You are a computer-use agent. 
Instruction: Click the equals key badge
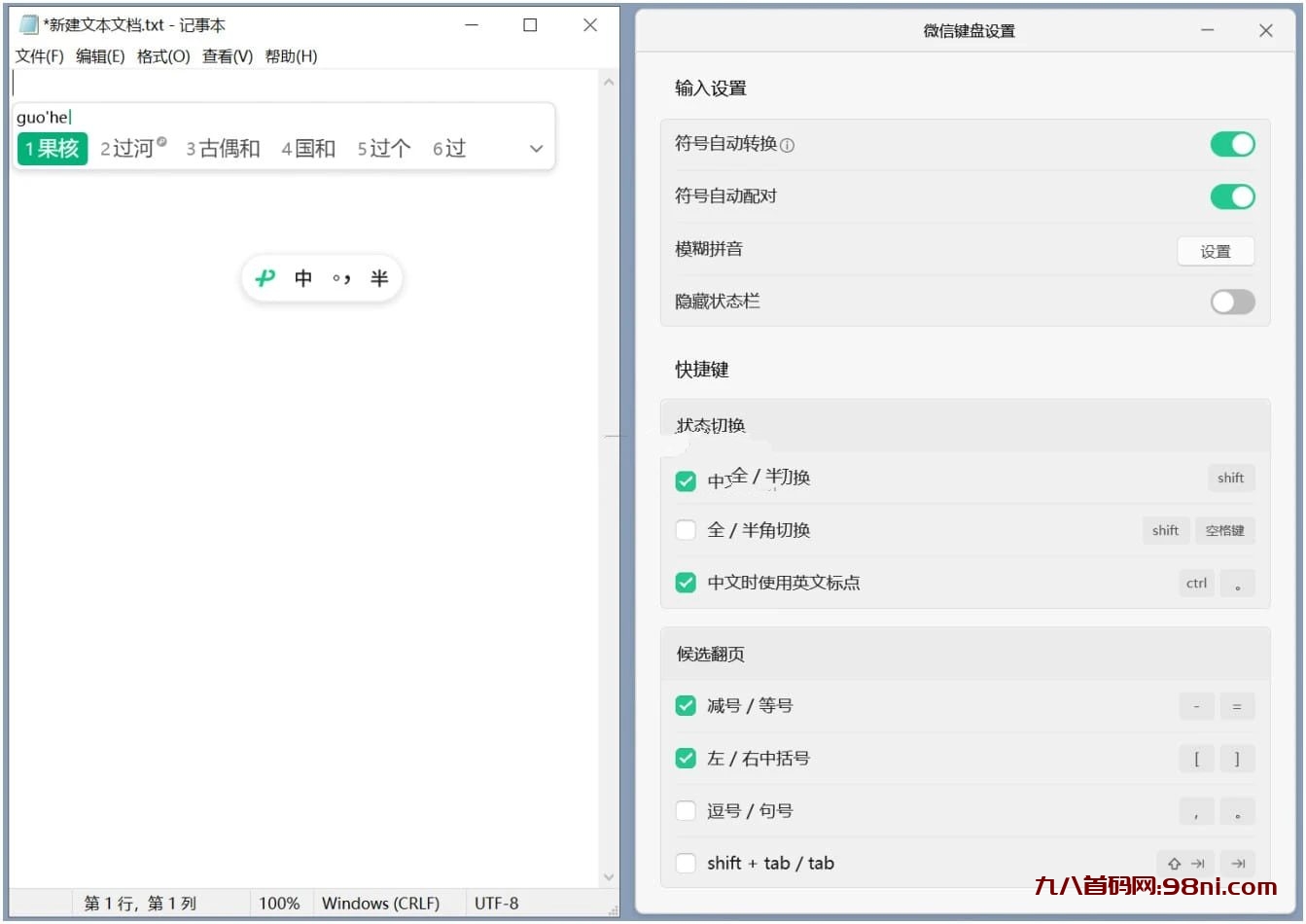1237,706
